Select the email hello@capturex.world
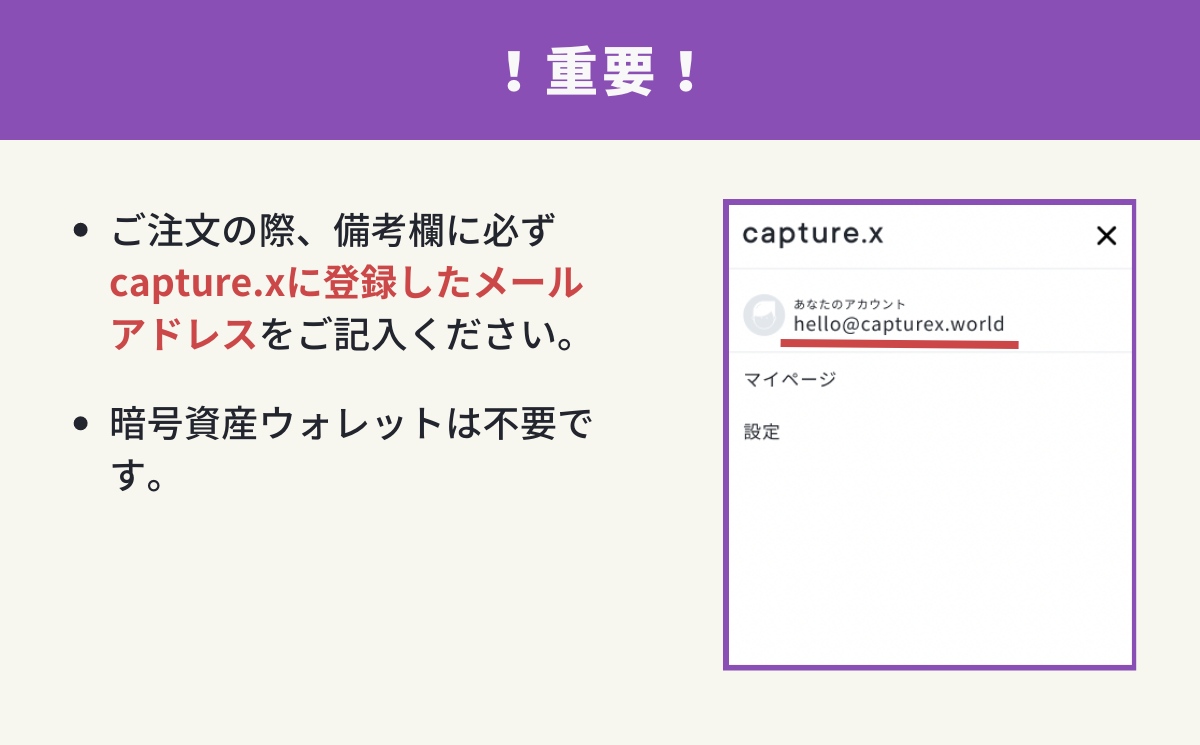The image size is (1200, 745). click(x=899, y=324)
